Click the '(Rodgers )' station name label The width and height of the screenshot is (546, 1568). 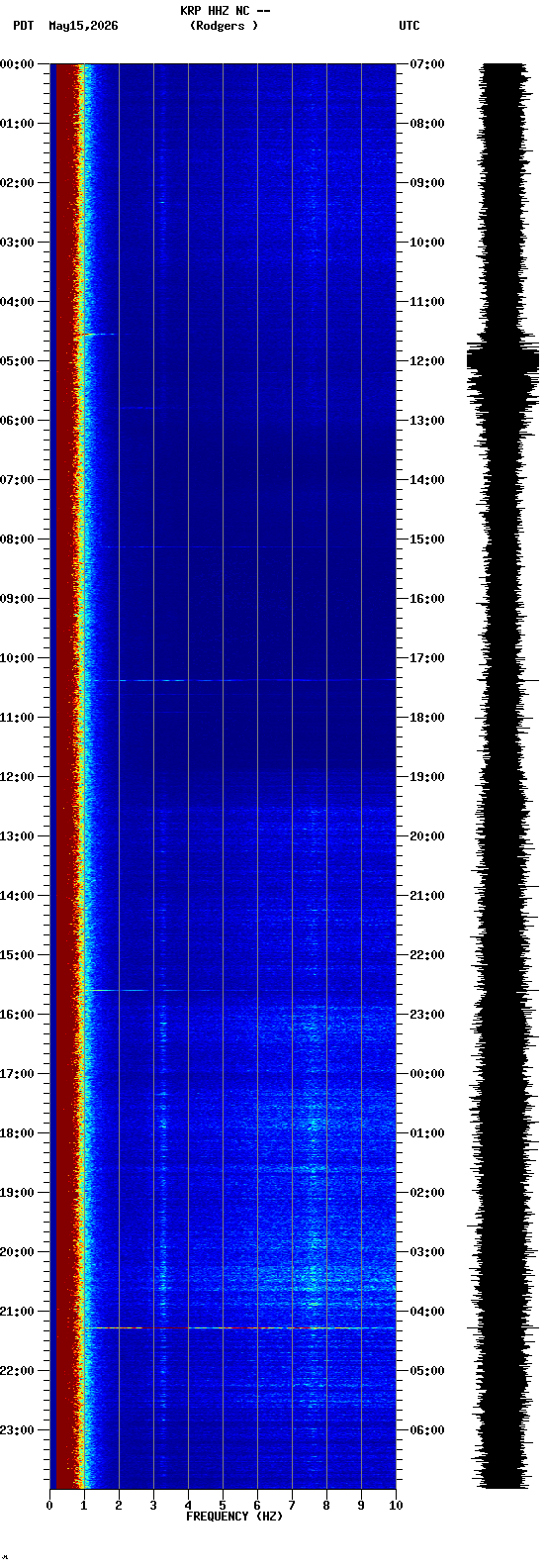[x=225, y=26]
